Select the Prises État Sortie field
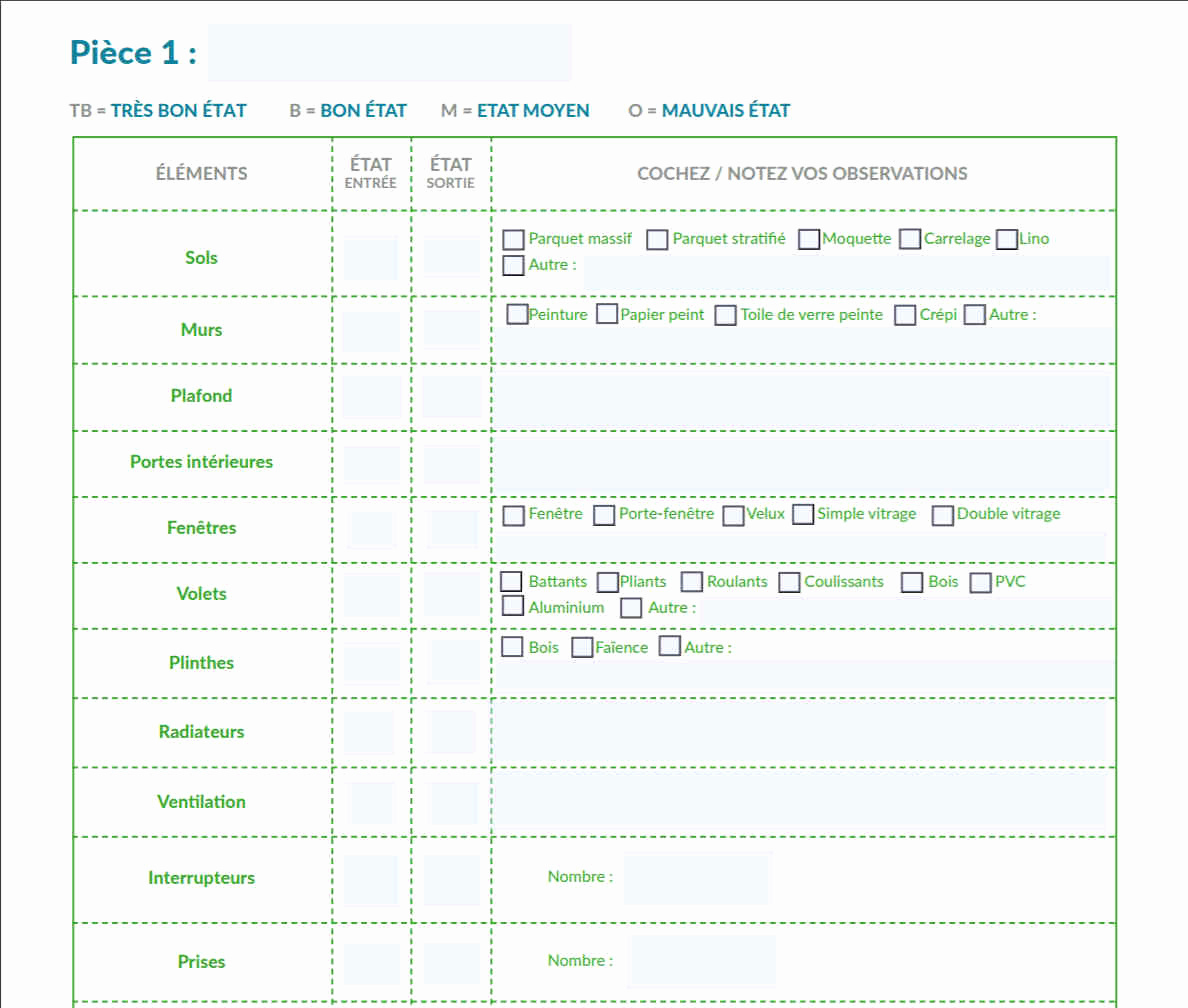The image size is (1188, 1008). 451,962
